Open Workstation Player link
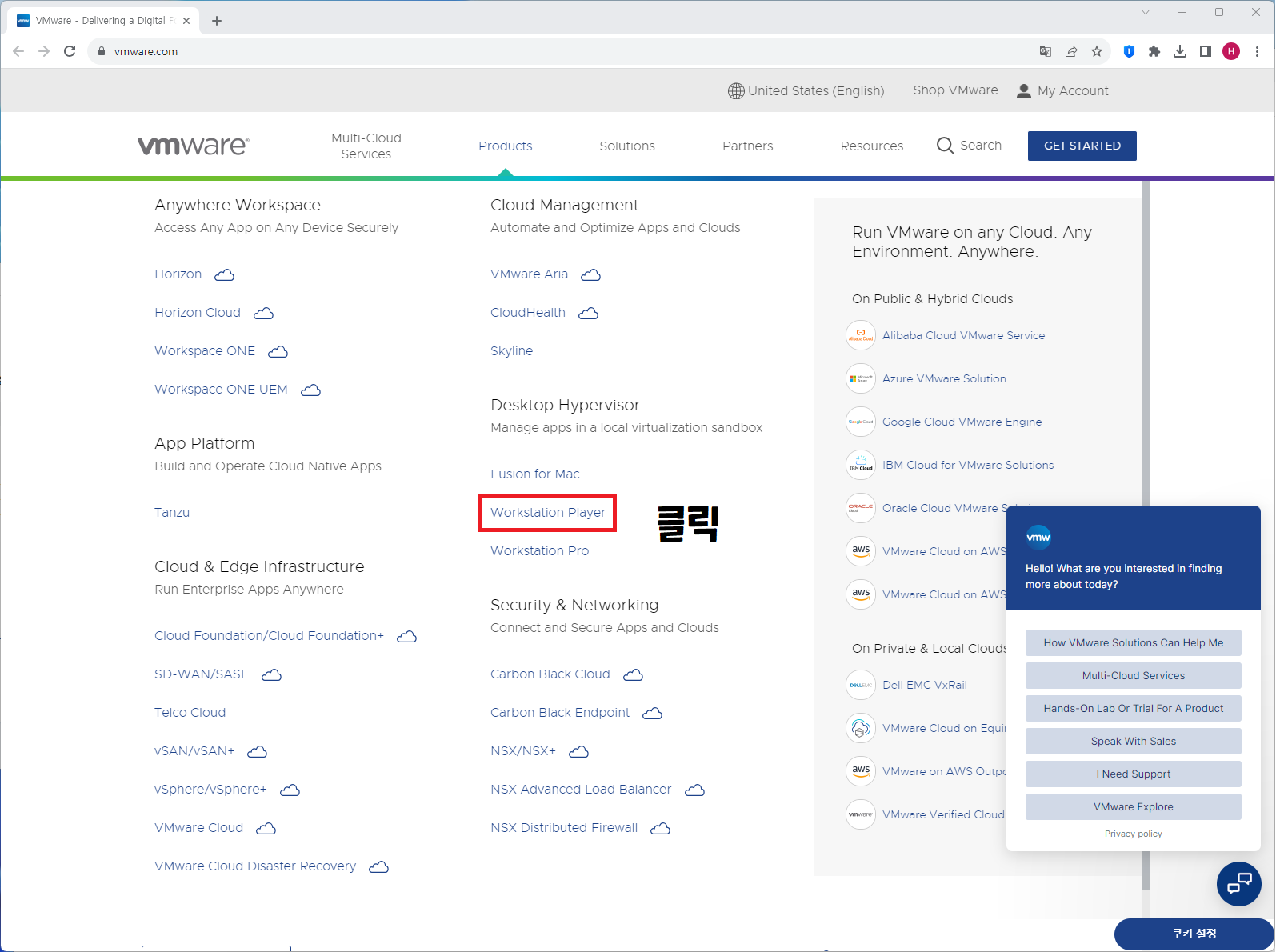This screenshot has width=1276, height=952. [x=548, y=513]
